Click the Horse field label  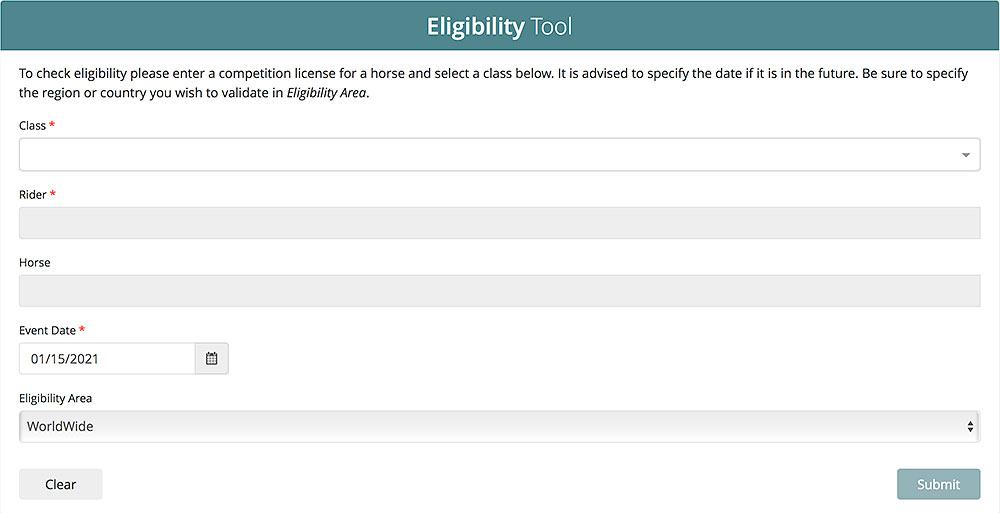pos(34,262)
